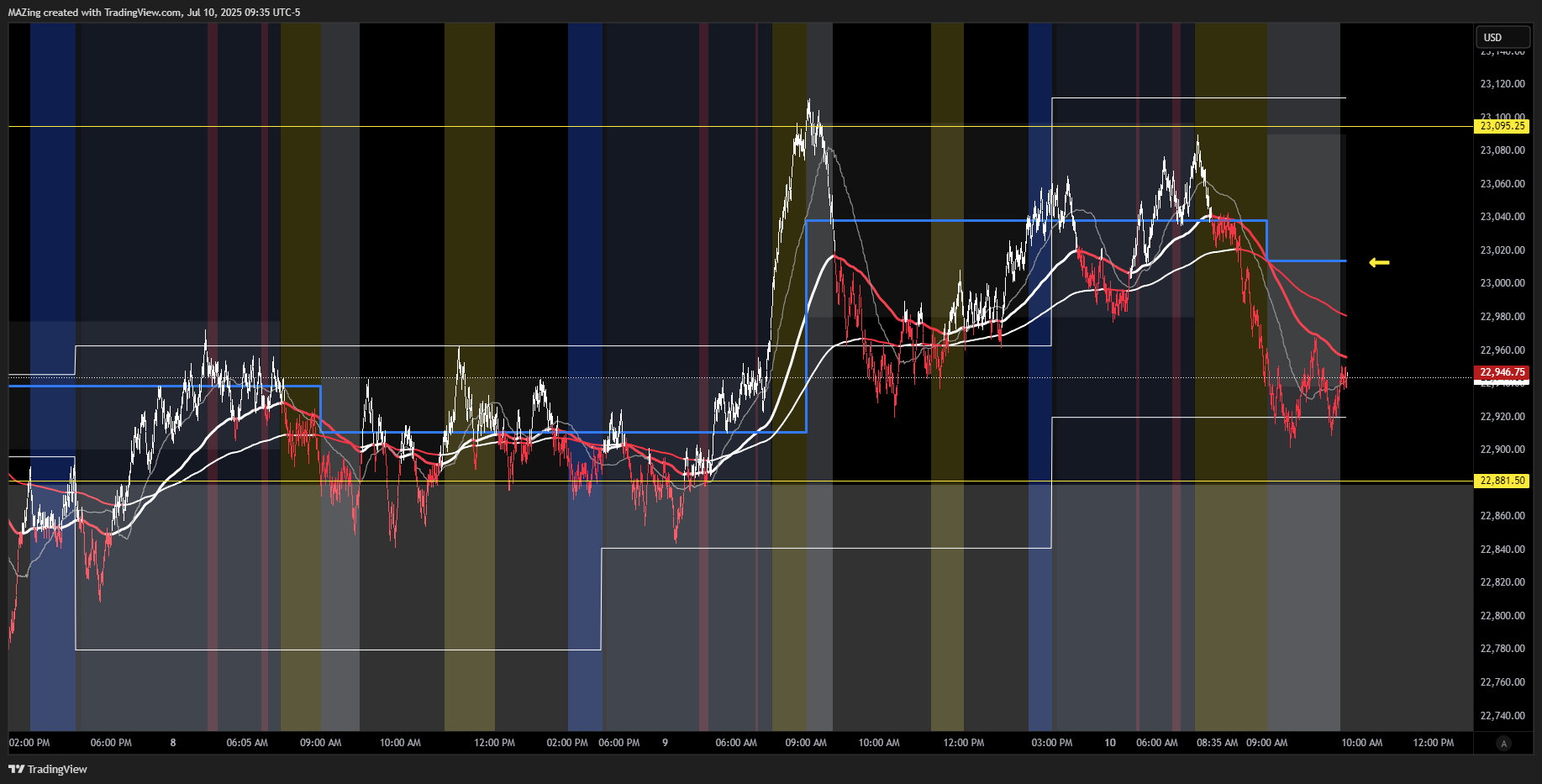Viewport: 1542px width, 784px height.
Task: Toggle the auto-scale 'A' button
Action: tap(1503, 744)
